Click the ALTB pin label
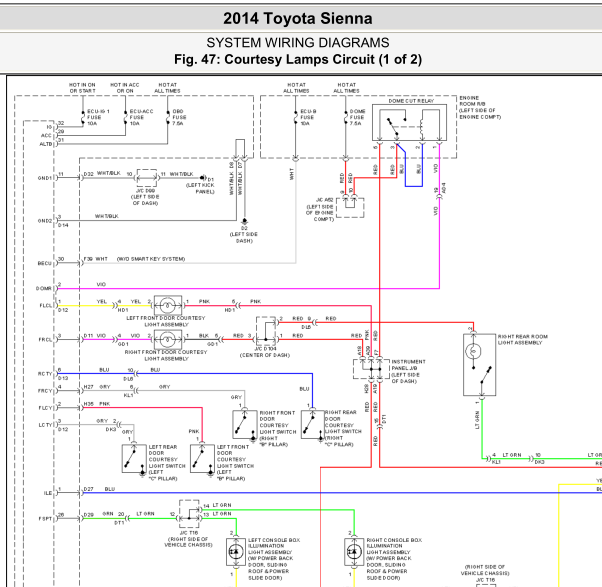This screenshot has width=602, height=587. [46, 144]
